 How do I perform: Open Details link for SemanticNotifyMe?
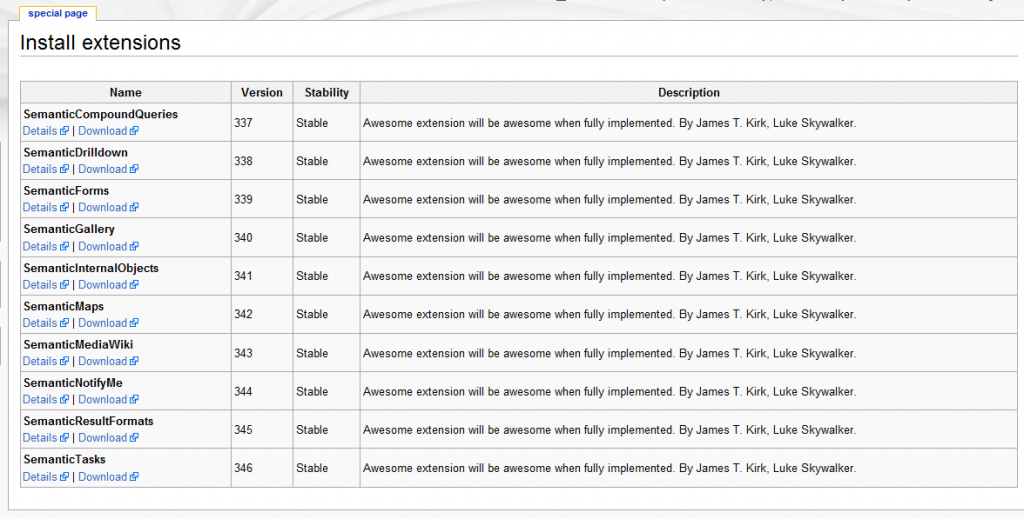pyautogui.click(x=46, y=400)
